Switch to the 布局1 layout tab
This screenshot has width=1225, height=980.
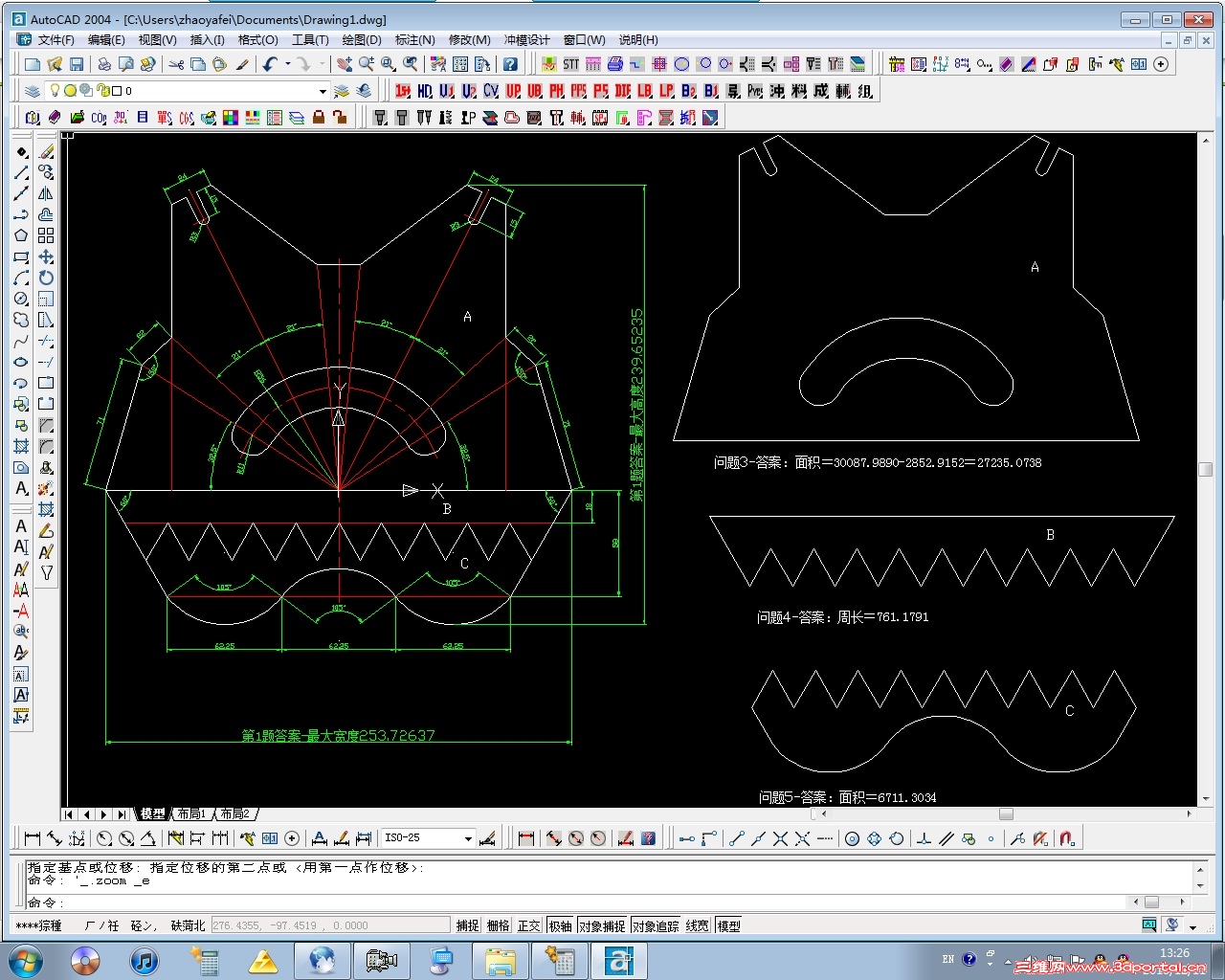pyautogui.click(x=191, y=813)
